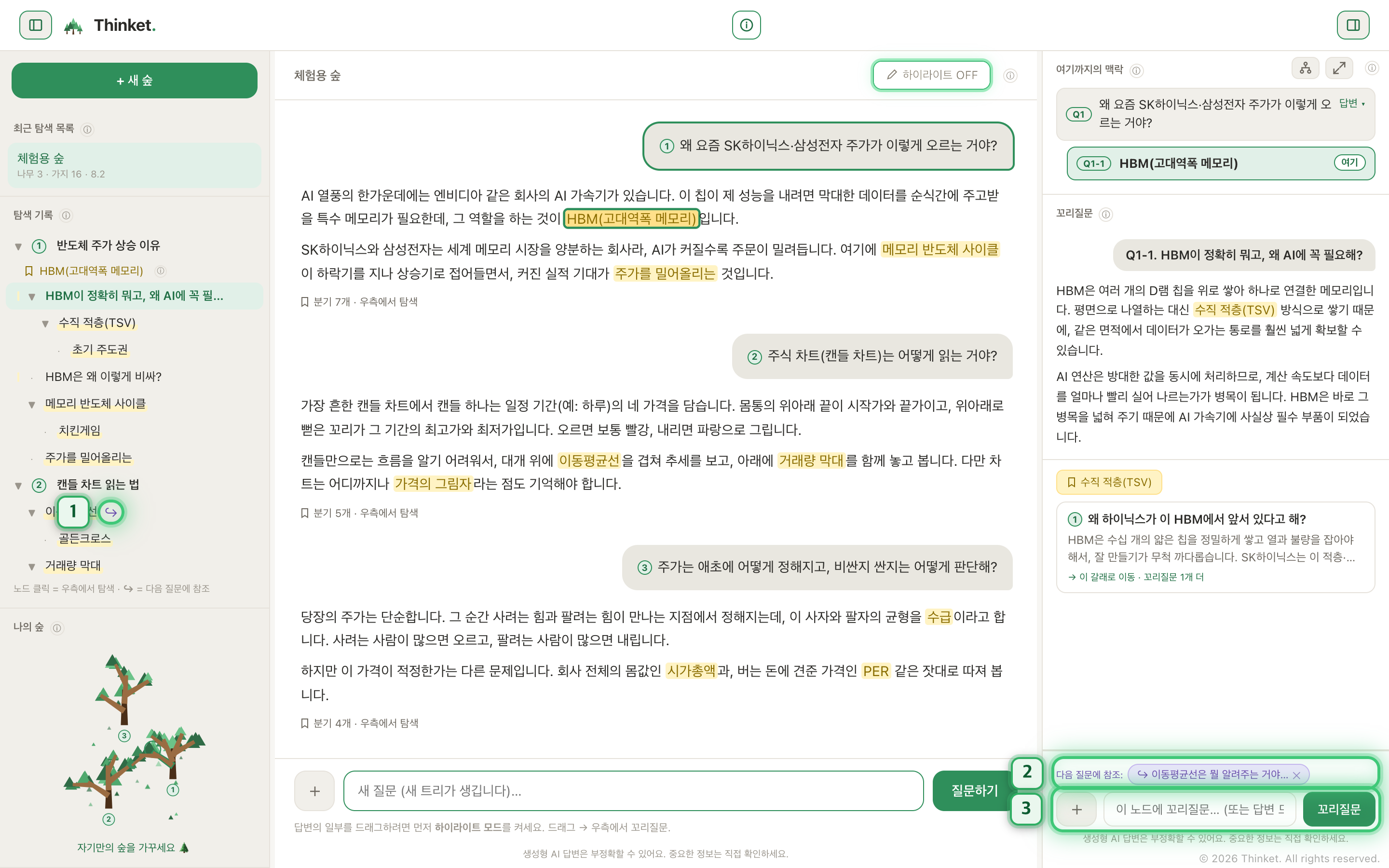Click the plus button beside new question field

point(314,790)
